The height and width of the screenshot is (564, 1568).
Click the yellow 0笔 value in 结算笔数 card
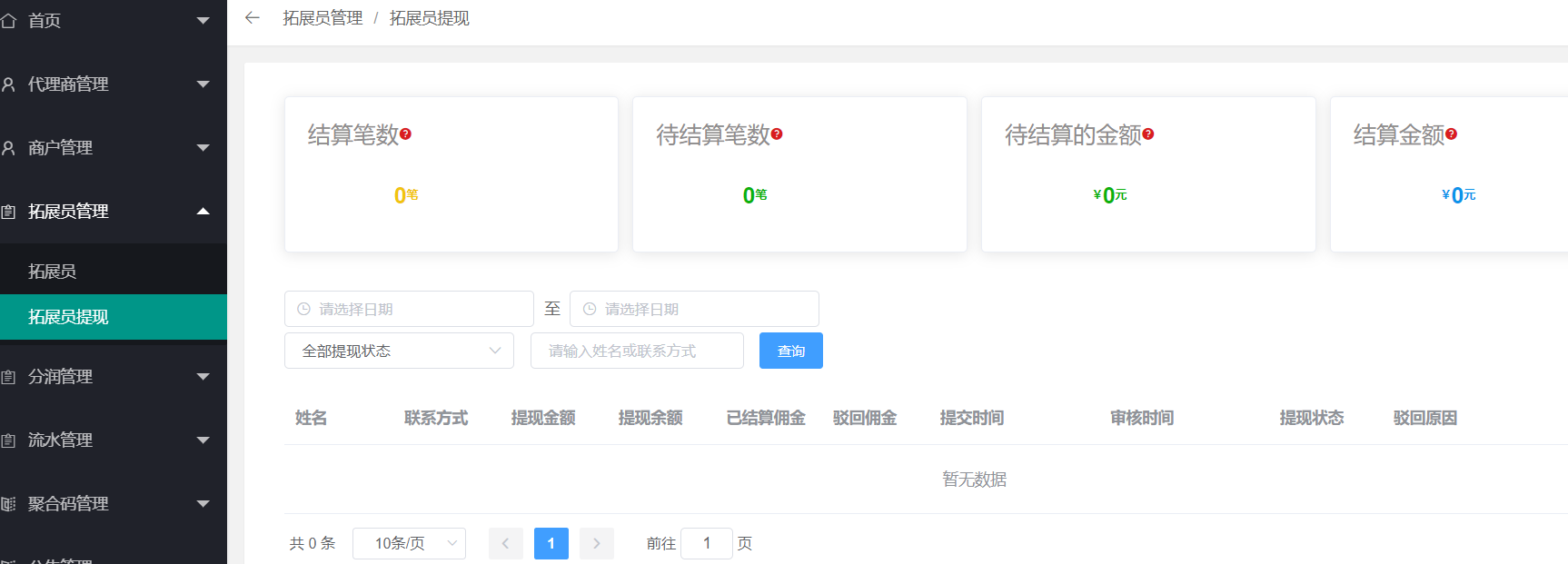click(406, 195)
